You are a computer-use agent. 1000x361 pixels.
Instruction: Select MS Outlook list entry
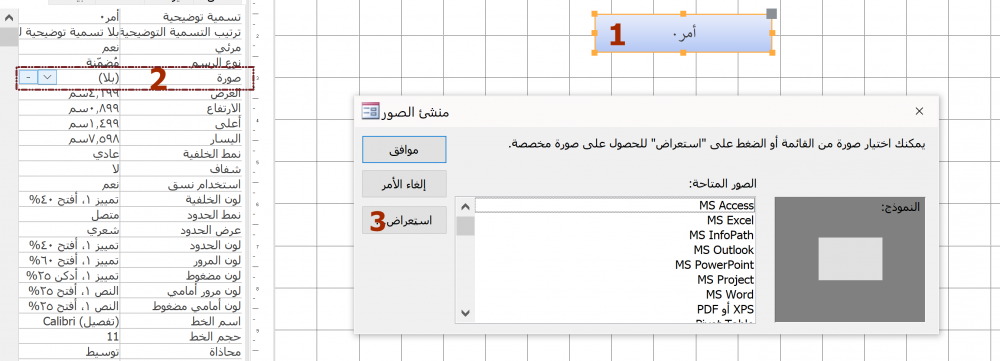tap(723, 250)
